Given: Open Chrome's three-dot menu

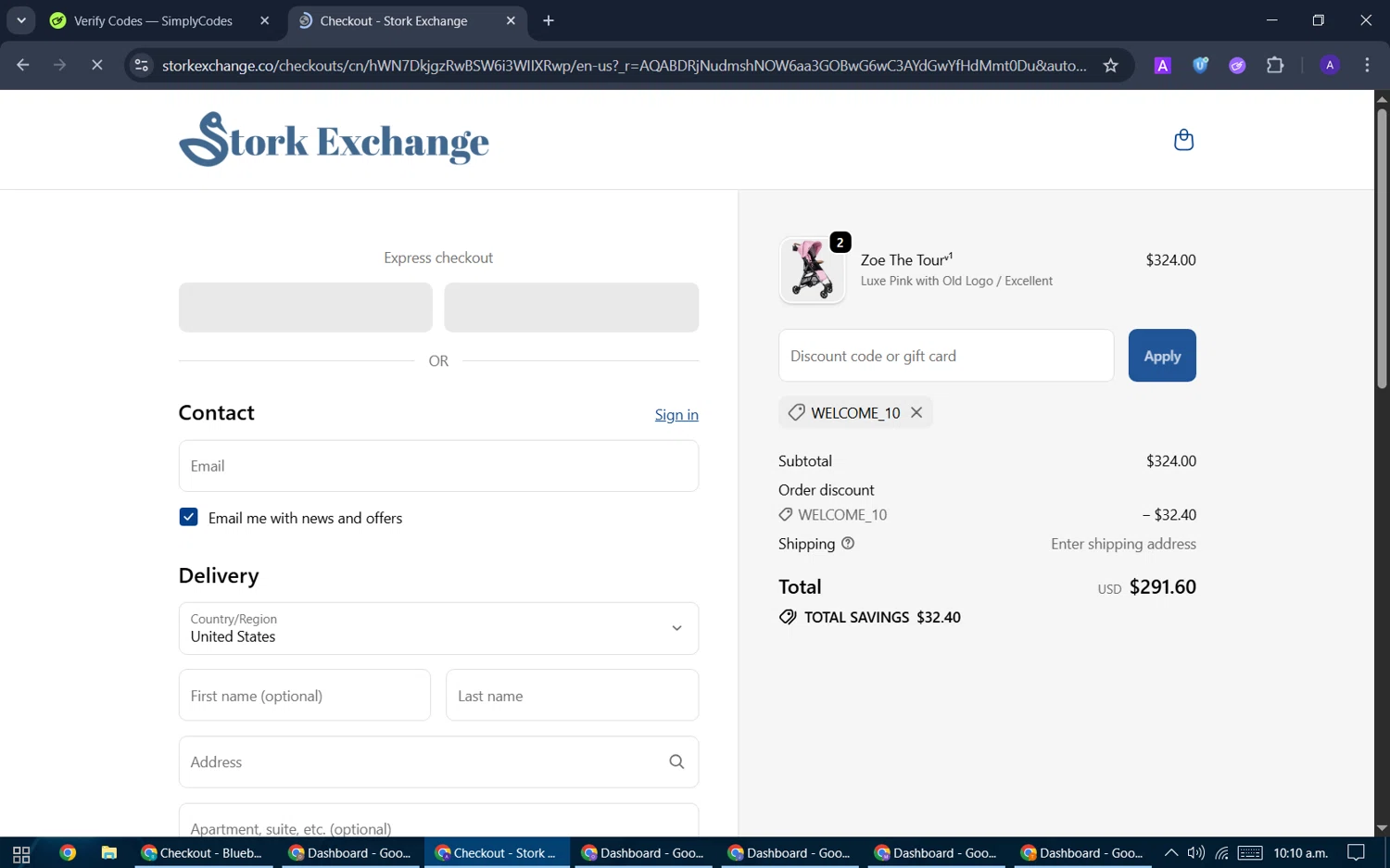Looking at the screenshot, I should click(x=1367, y=65).
